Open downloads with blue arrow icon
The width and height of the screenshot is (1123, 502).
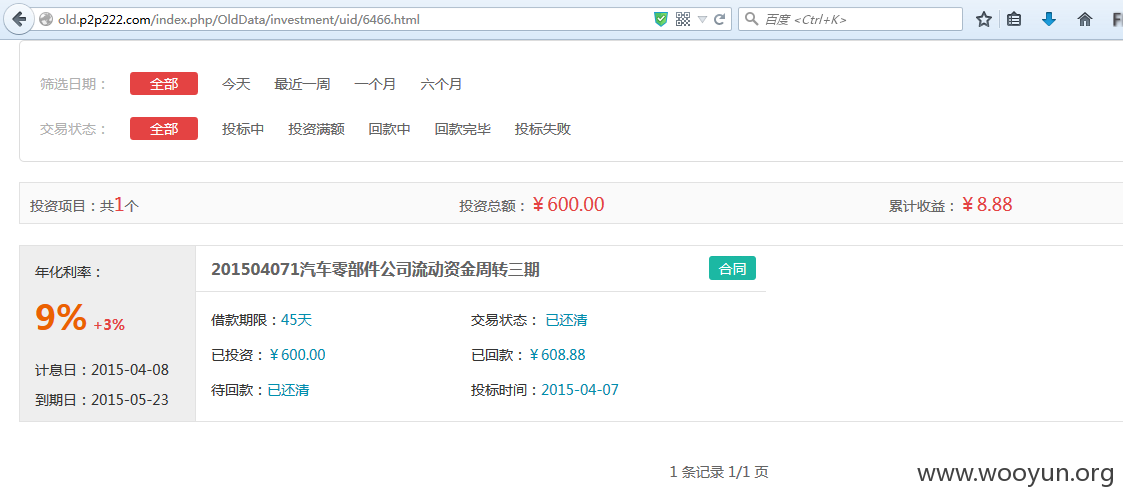(x=1049, y=19)
